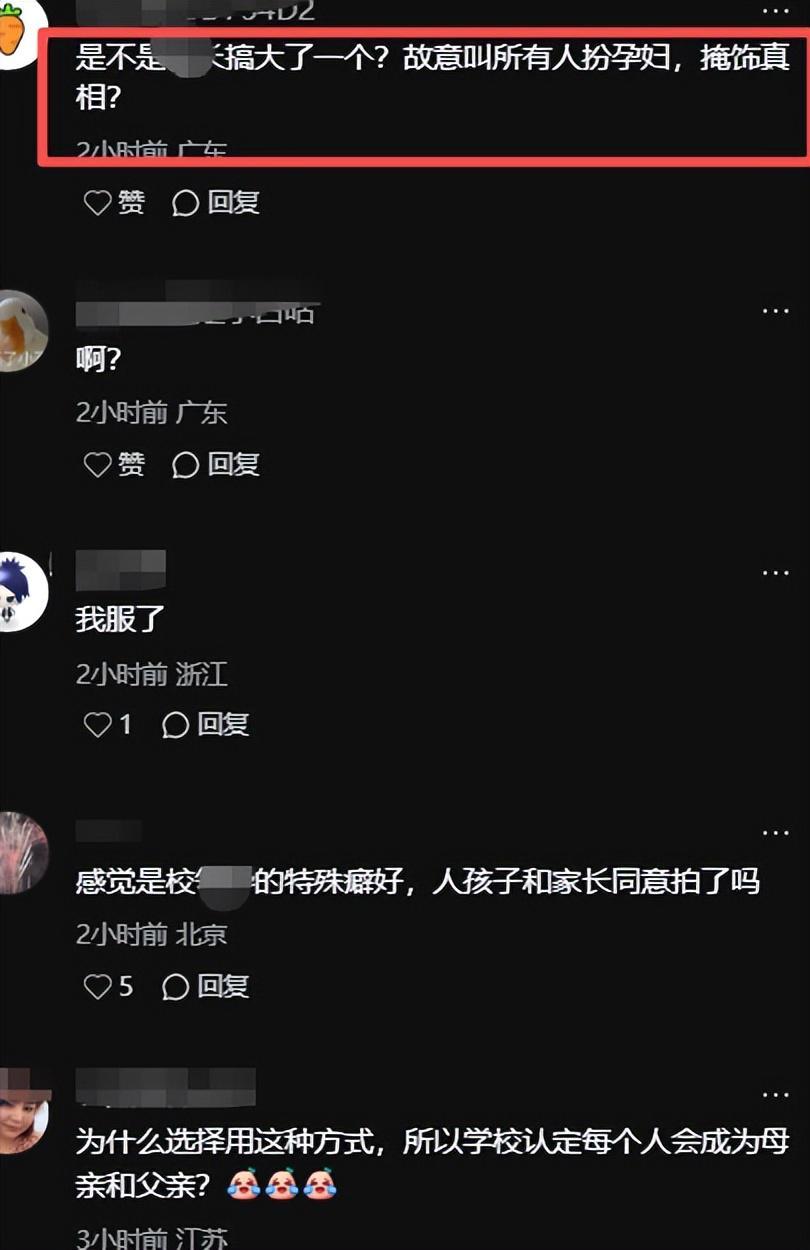Open more options for the Beijing comment
The image size is (810, 1250).
coord(776,833)
